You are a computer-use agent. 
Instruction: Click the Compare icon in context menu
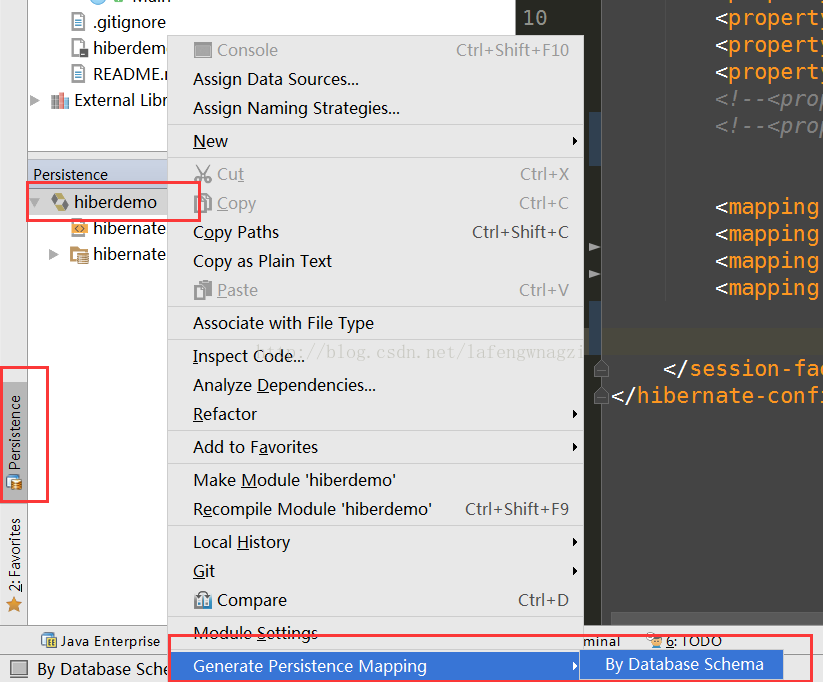(203, 600)
